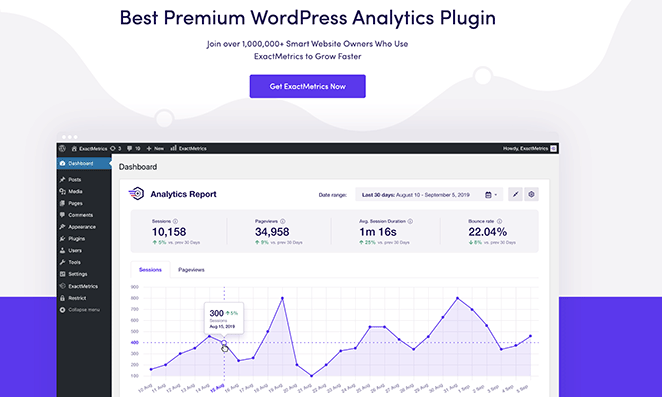The width and height of the screenshot is (662, 397).
Task: Open the comments bubble showing 10
Action: coord(133,148)
